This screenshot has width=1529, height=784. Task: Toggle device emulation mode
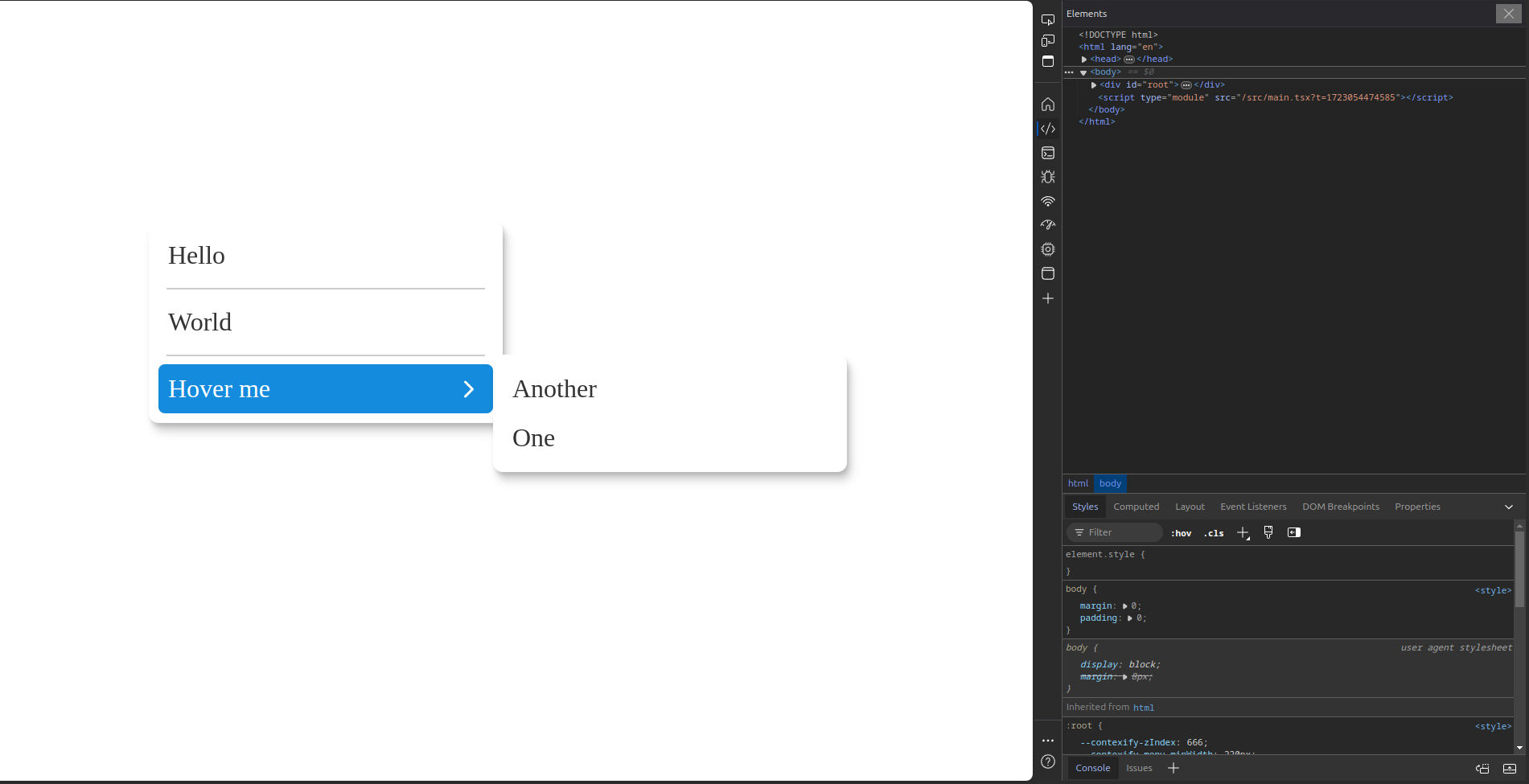[x=1047, y=41]
